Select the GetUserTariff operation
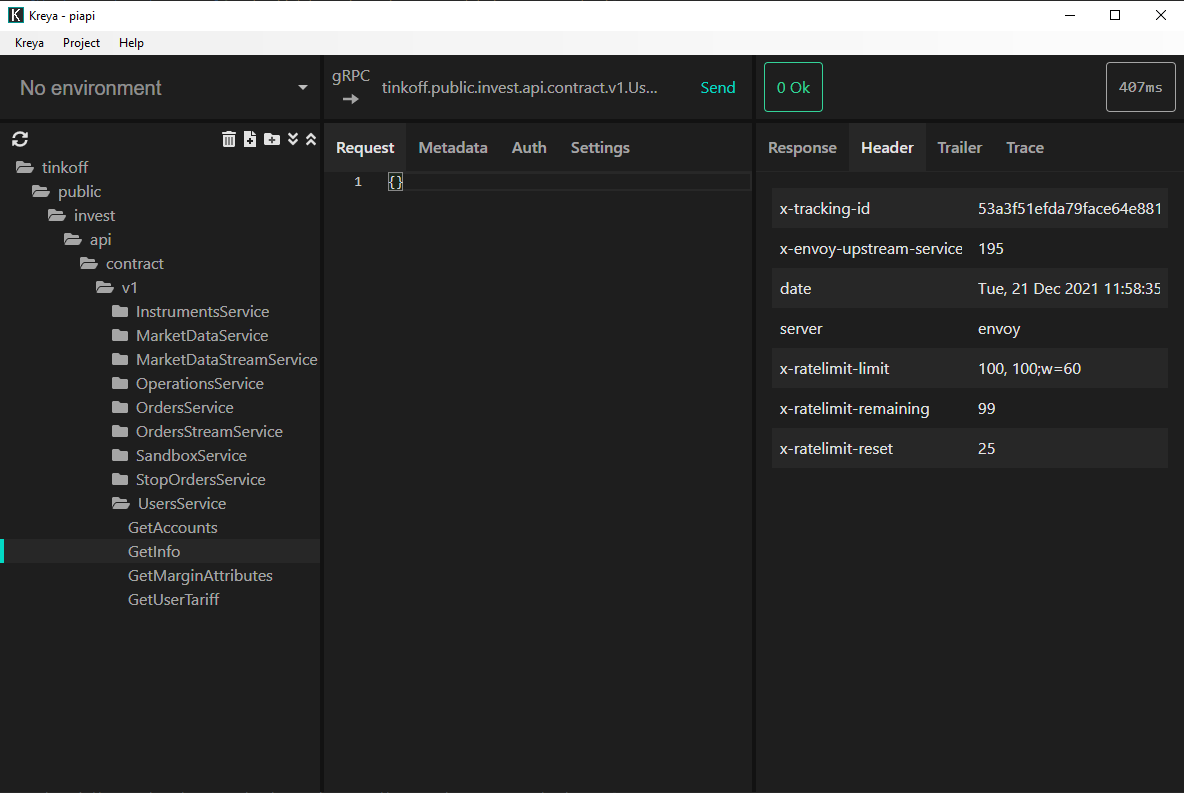Screen dimensions: 1184x793 click(173, 600)
